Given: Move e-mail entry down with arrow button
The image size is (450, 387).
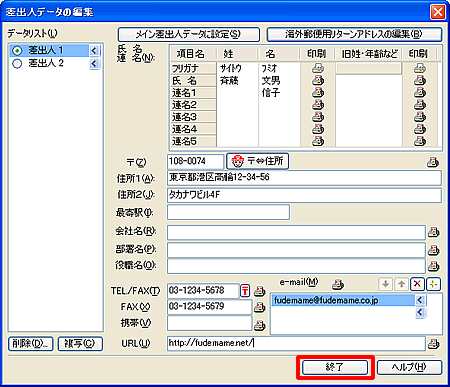Looking at the screenshot, I should pos(386,284).
